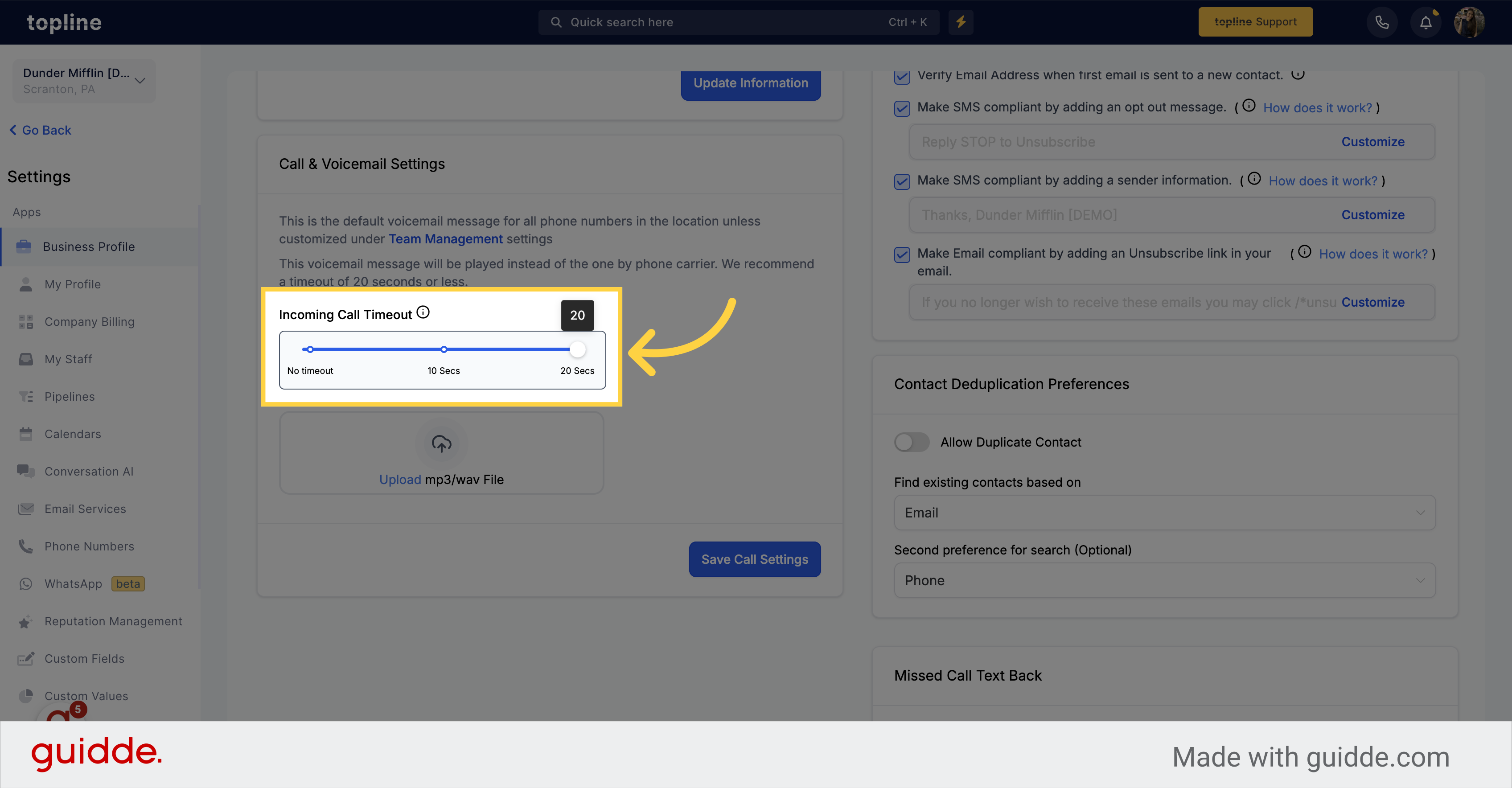Click Save Call Settings button
The image size is (1512, 788).
pos(755,559)
